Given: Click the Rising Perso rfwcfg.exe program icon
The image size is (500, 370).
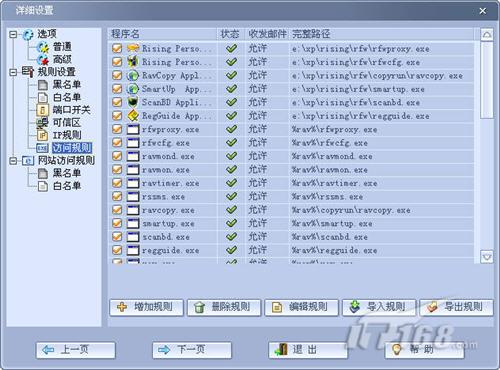Looking at the screenshot, I should coord(133,62).
